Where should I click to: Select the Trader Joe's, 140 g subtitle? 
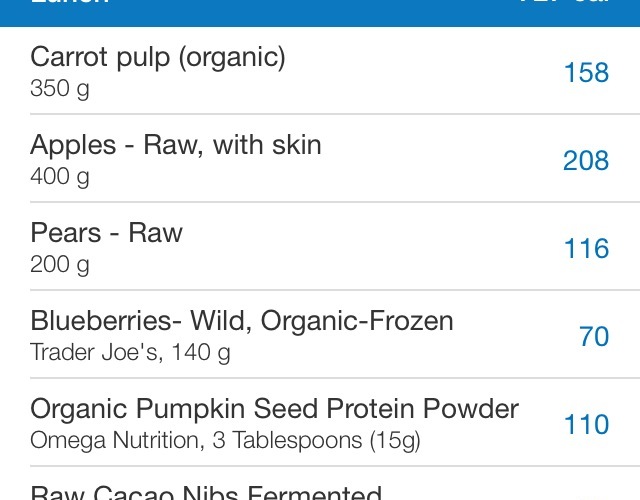[x=130, y=353]
